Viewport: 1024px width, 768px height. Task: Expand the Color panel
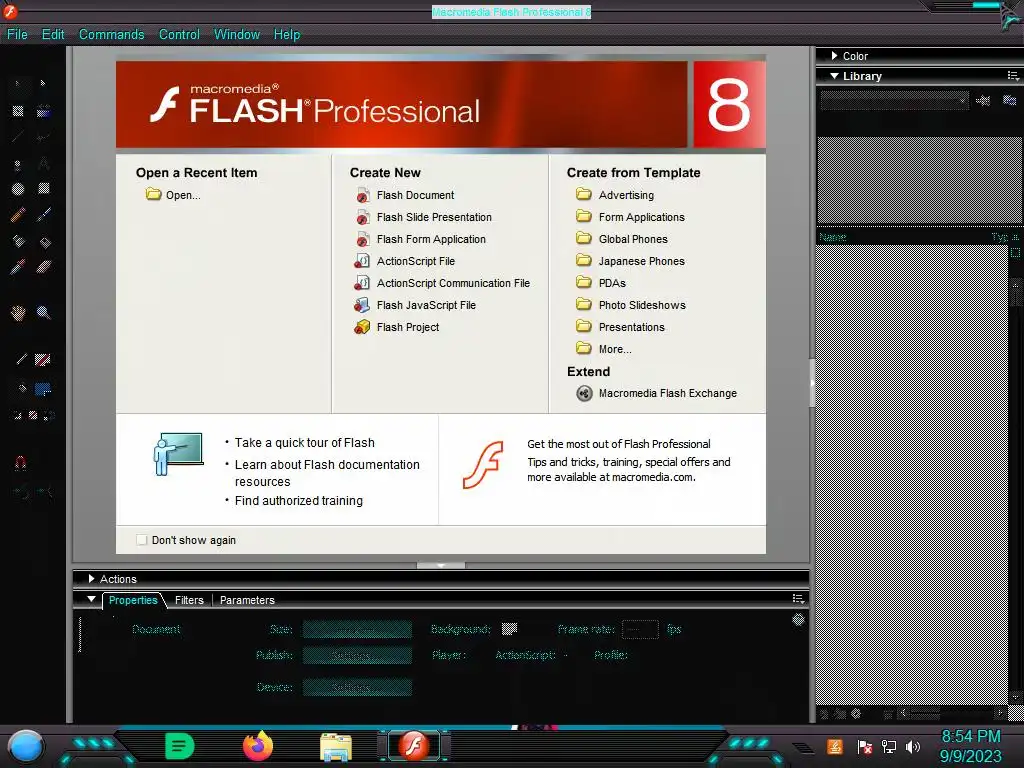pos(834,56)
